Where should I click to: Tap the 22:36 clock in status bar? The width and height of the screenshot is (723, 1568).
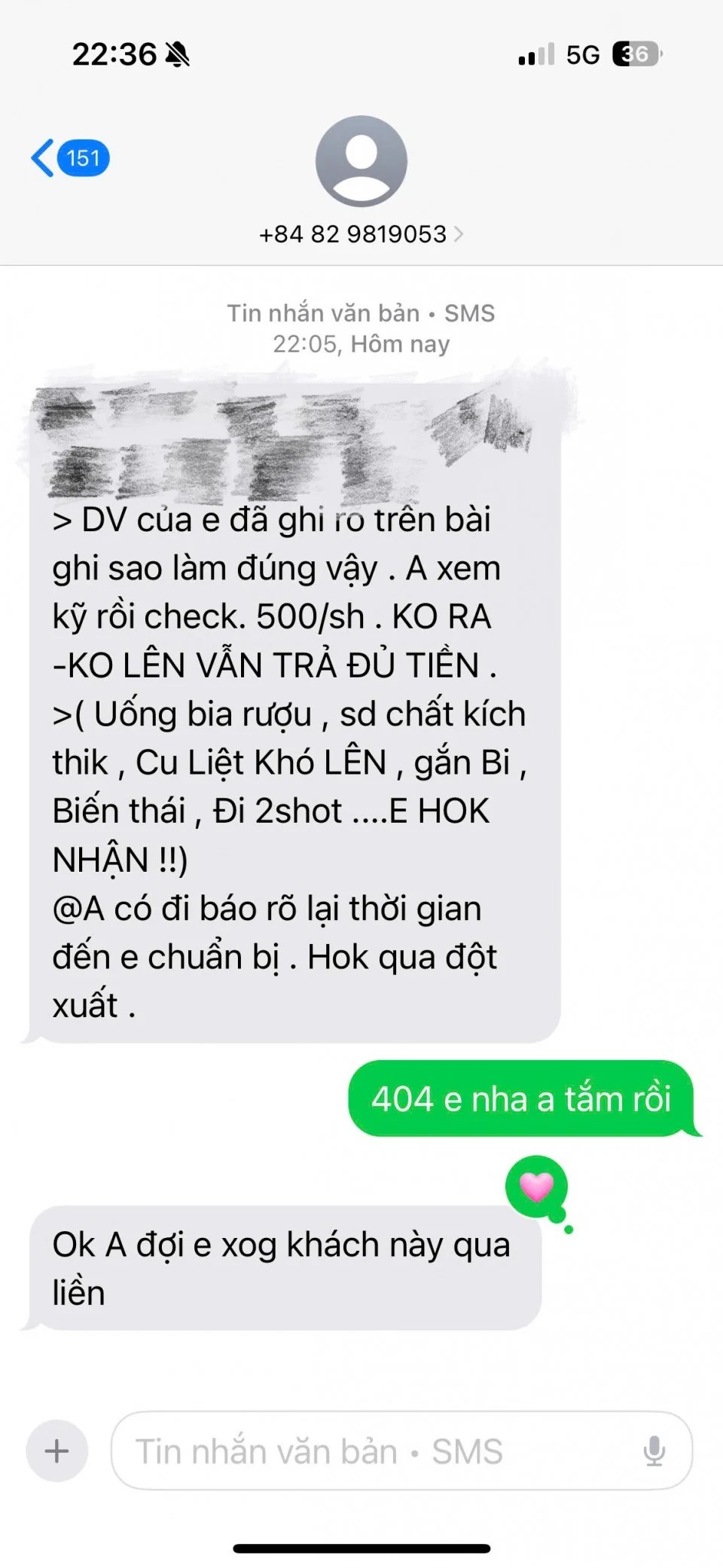click(x=114, y=55)
